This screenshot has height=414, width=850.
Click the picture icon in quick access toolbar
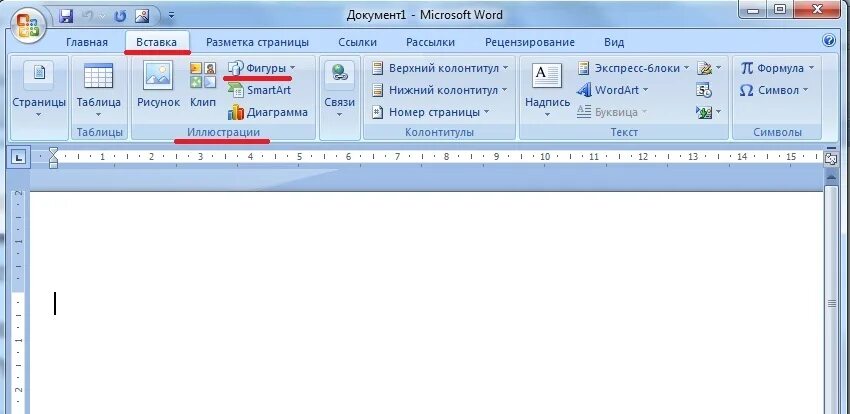[142, 16]
